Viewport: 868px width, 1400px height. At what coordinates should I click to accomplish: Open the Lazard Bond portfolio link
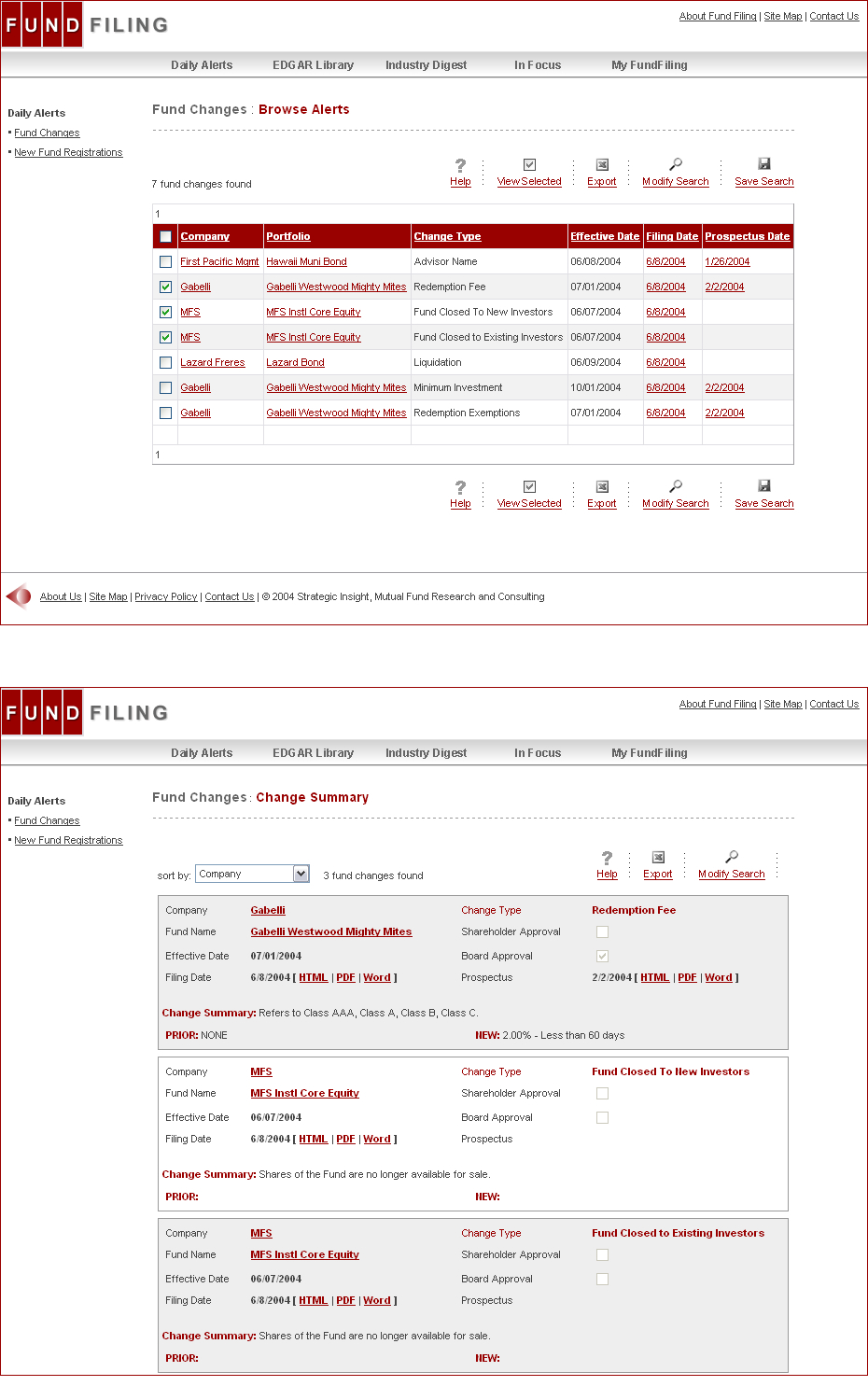pos(295,363)
